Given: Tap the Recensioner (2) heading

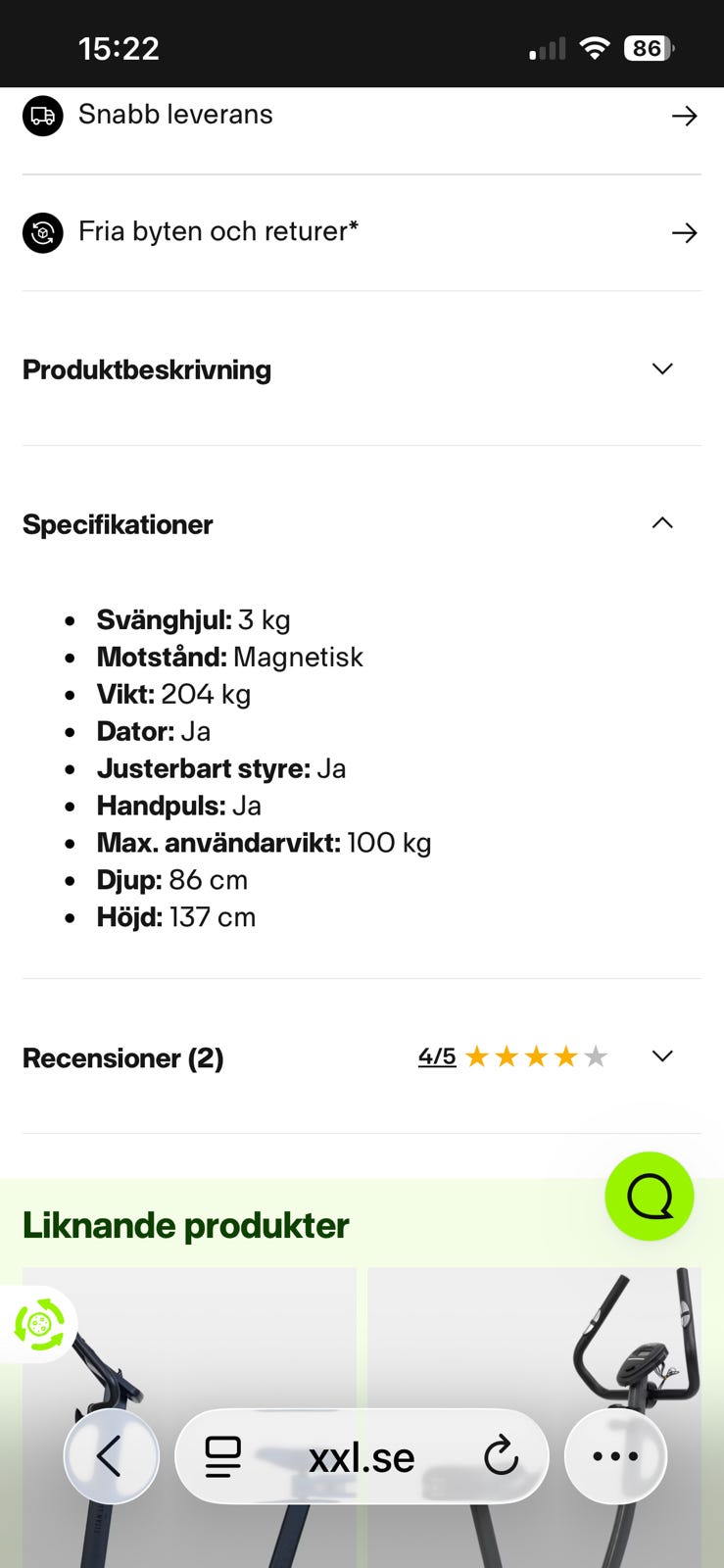Looking at the screenshot, I should [123, 1058].
